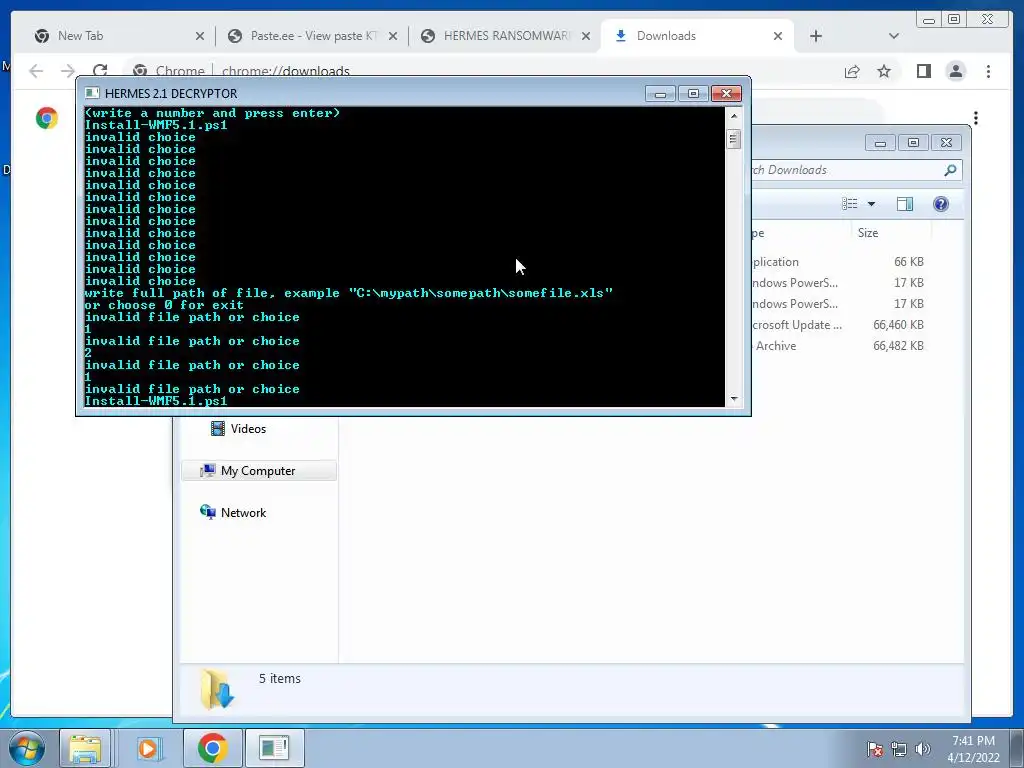This screenshot has width=1024, height=768.
Task: Switch to the decryptor console taskbar button
Action: [x=274, y=748]
